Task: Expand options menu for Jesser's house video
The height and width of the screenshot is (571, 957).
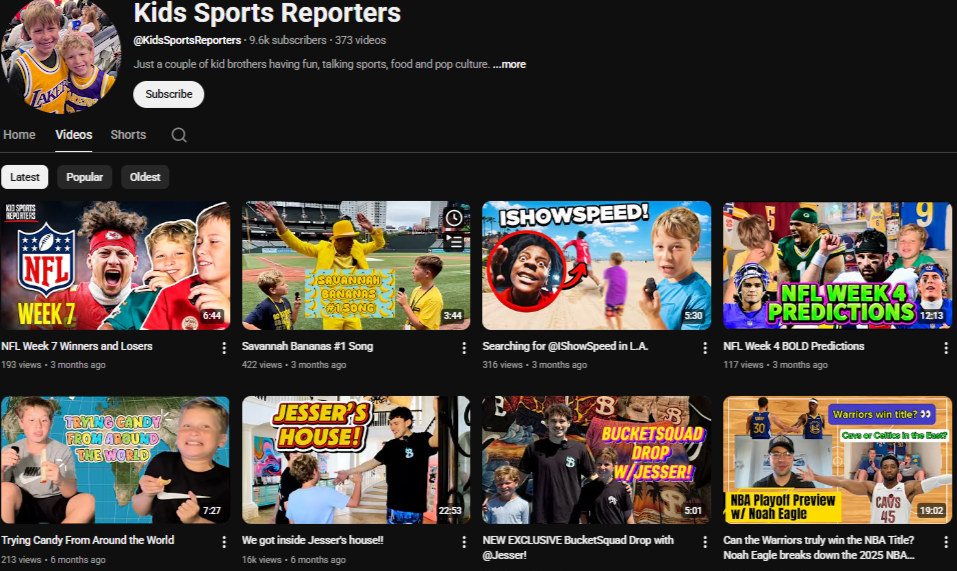Action: click(x=464, y=542)
